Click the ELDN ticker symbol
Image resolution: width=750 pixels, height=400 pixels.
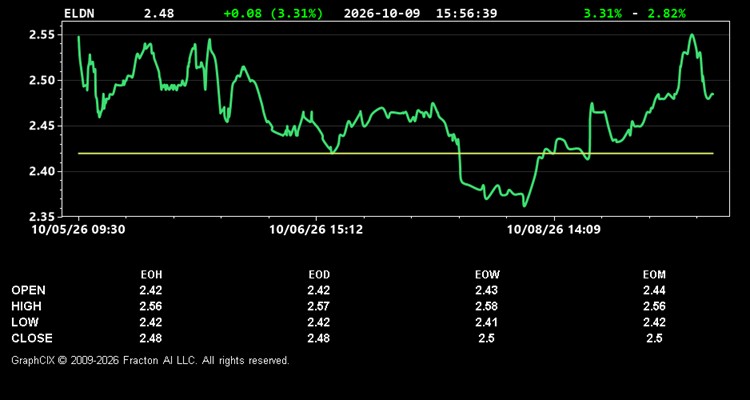(x=79, y=13)
